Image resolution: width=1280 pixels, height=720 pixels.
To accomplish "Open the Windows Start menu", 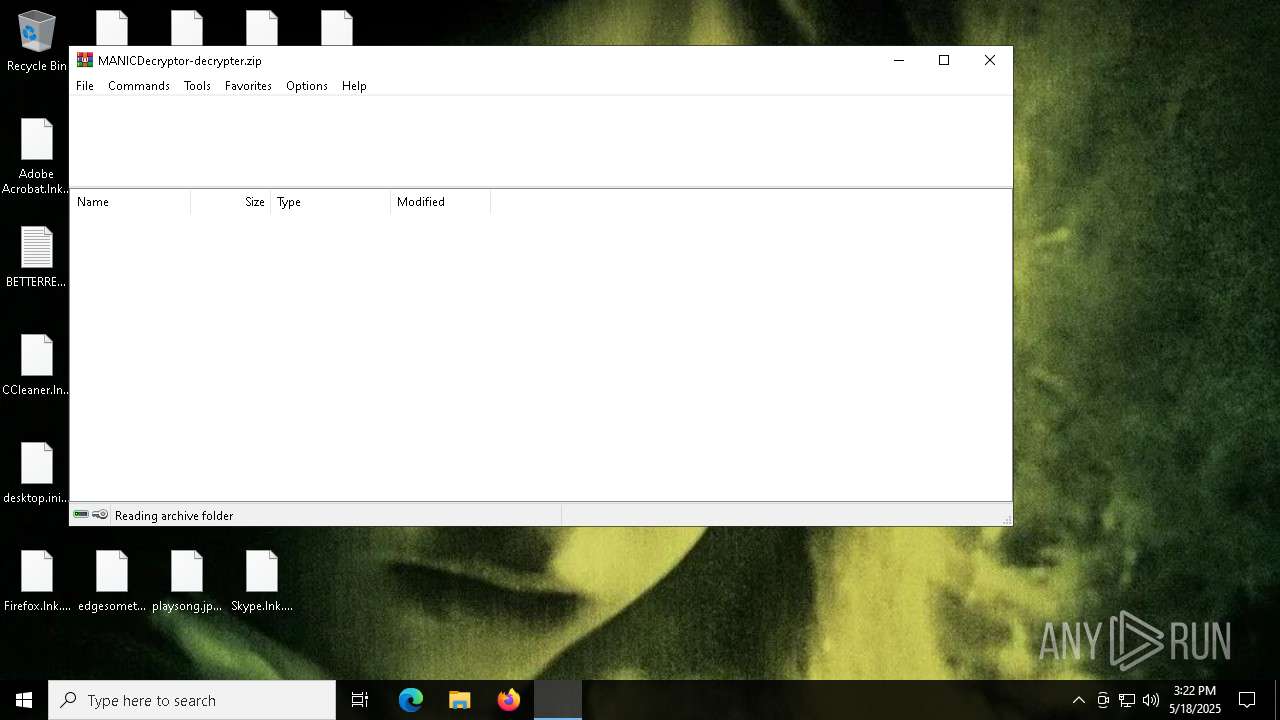I will (x=24, y=700).
